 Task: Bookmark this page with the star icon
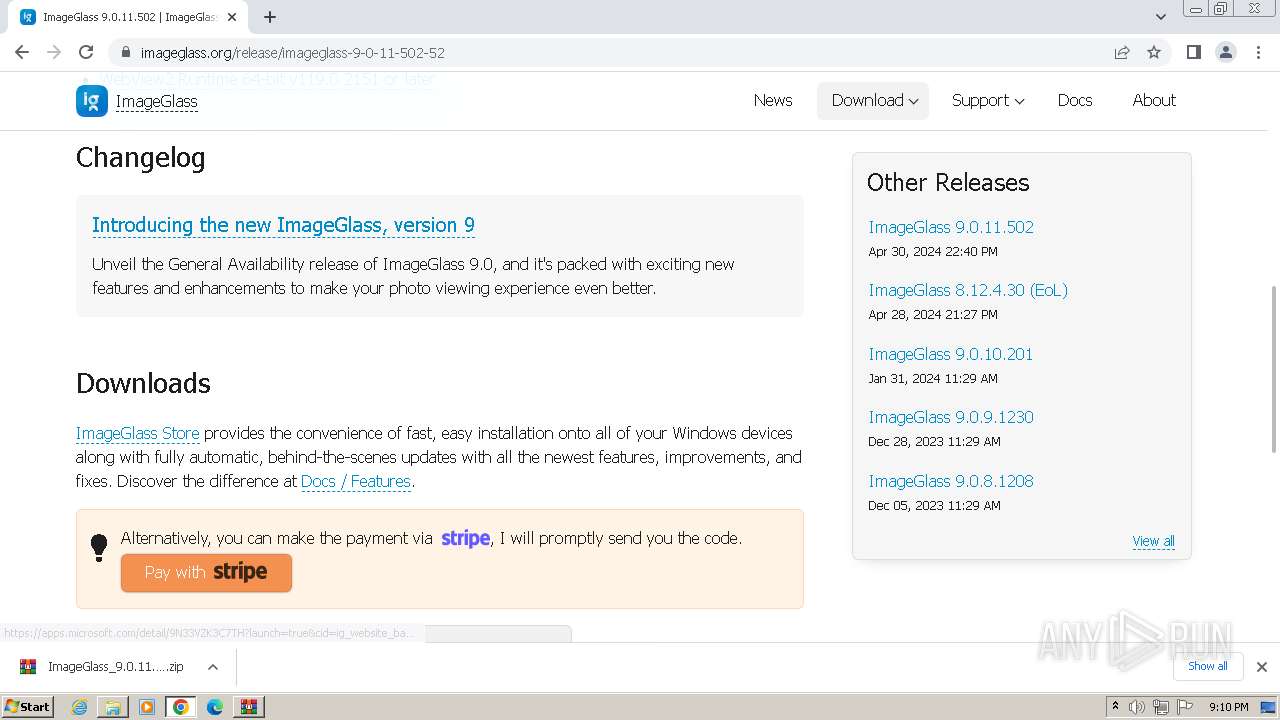point(1154,52)
